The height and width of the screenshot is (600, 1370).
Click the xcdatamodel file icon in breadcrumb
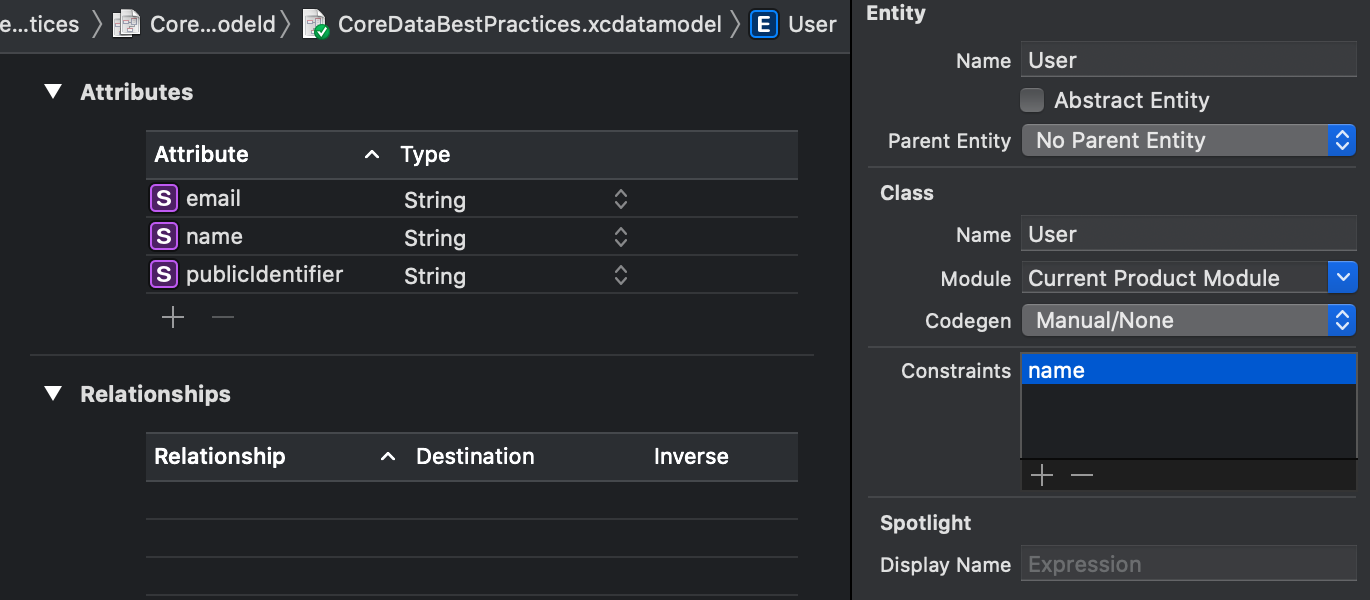(x=315, y=25)
